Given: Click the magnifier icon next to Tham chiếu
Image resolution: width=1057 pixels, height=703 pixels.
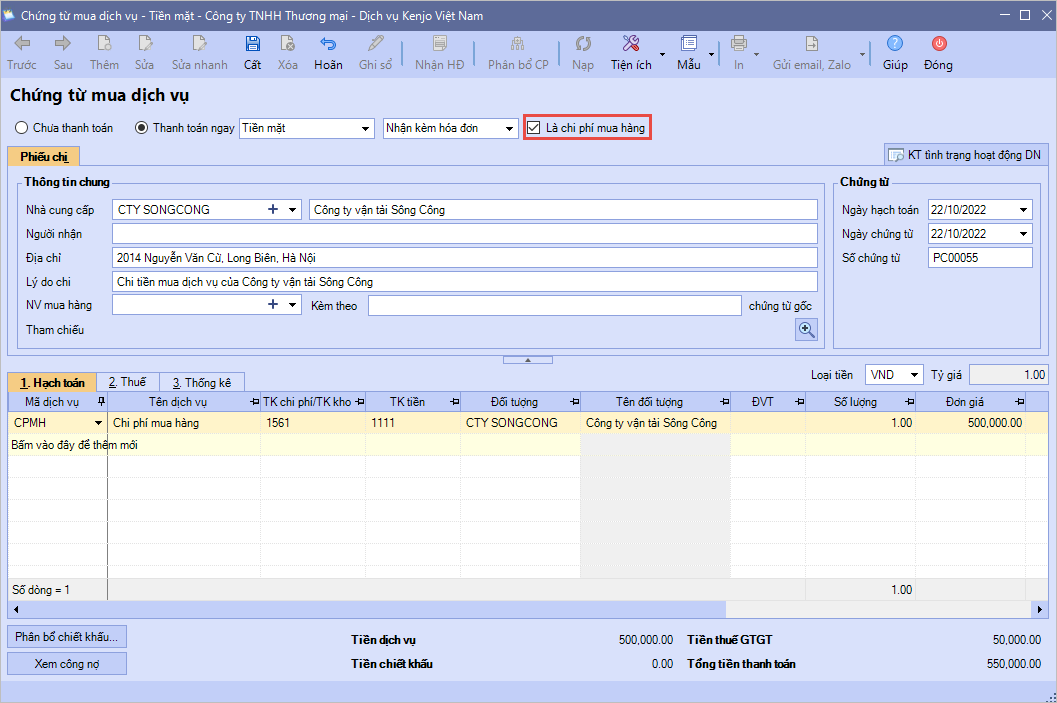Looking at the screenshot, I should pyautogui.click(x=806, y=330).
